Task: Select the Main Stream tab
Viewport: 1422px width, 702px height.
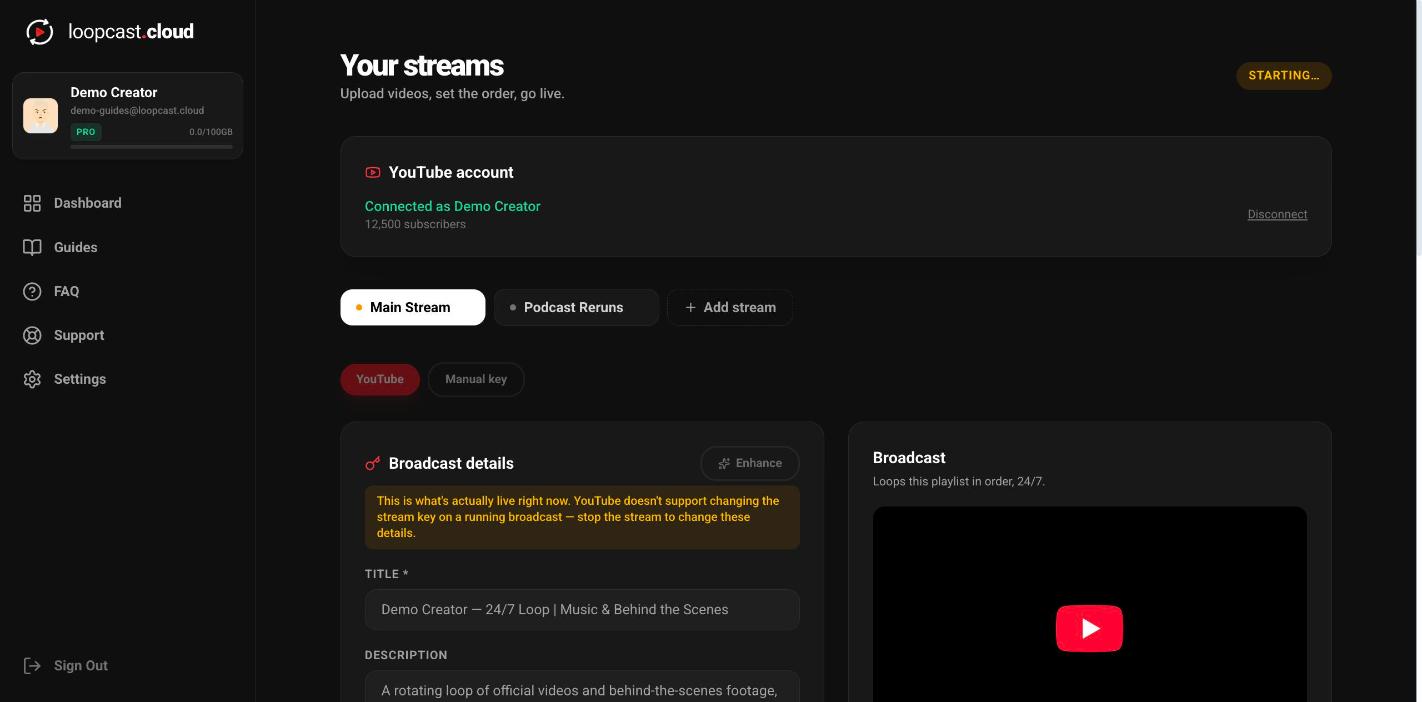Action: (x=413, y=307)
